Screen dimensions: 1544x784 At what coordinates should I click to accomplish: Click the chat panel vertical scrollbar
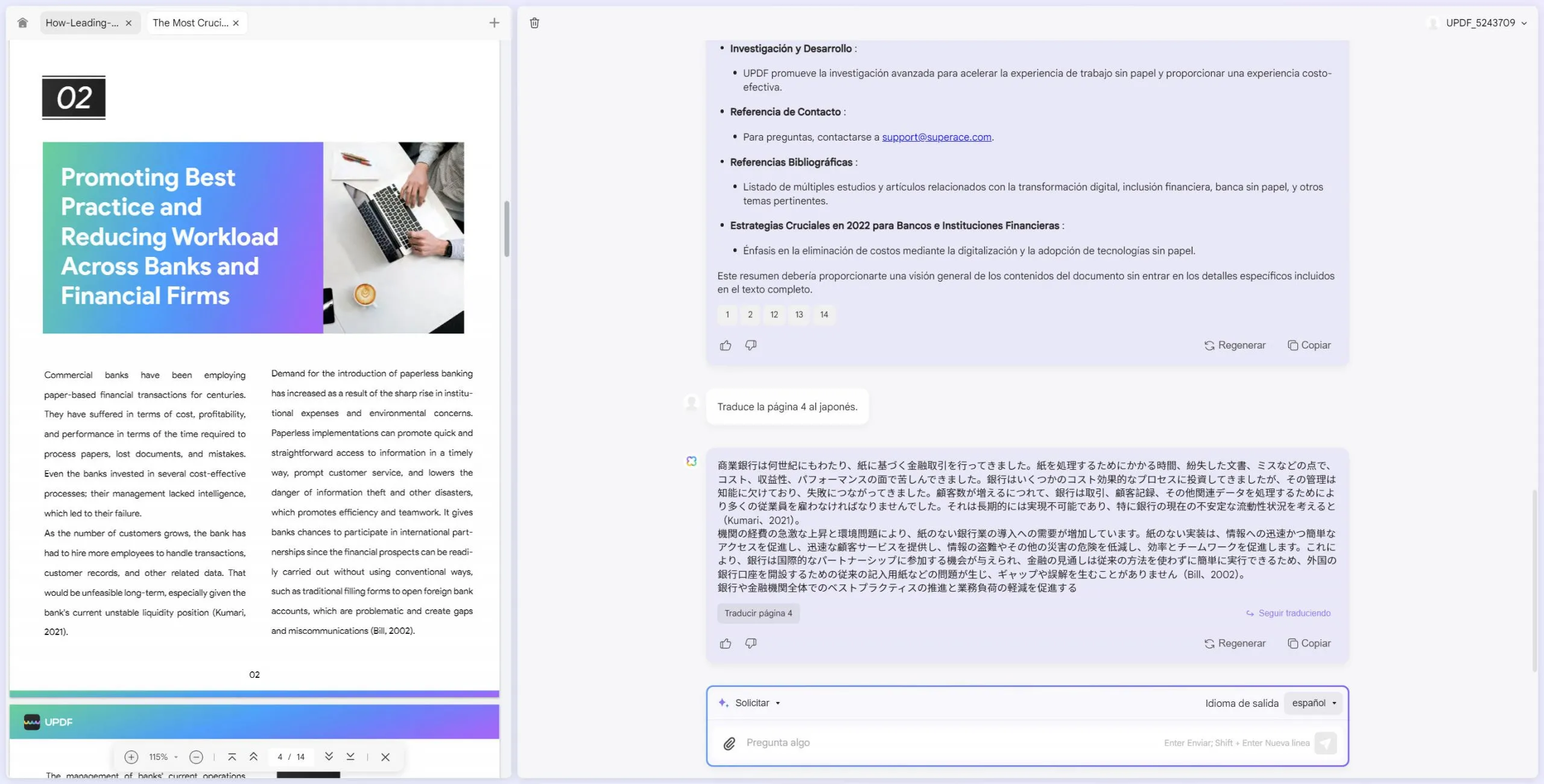pyautogui.click(x=1535, y=581)
